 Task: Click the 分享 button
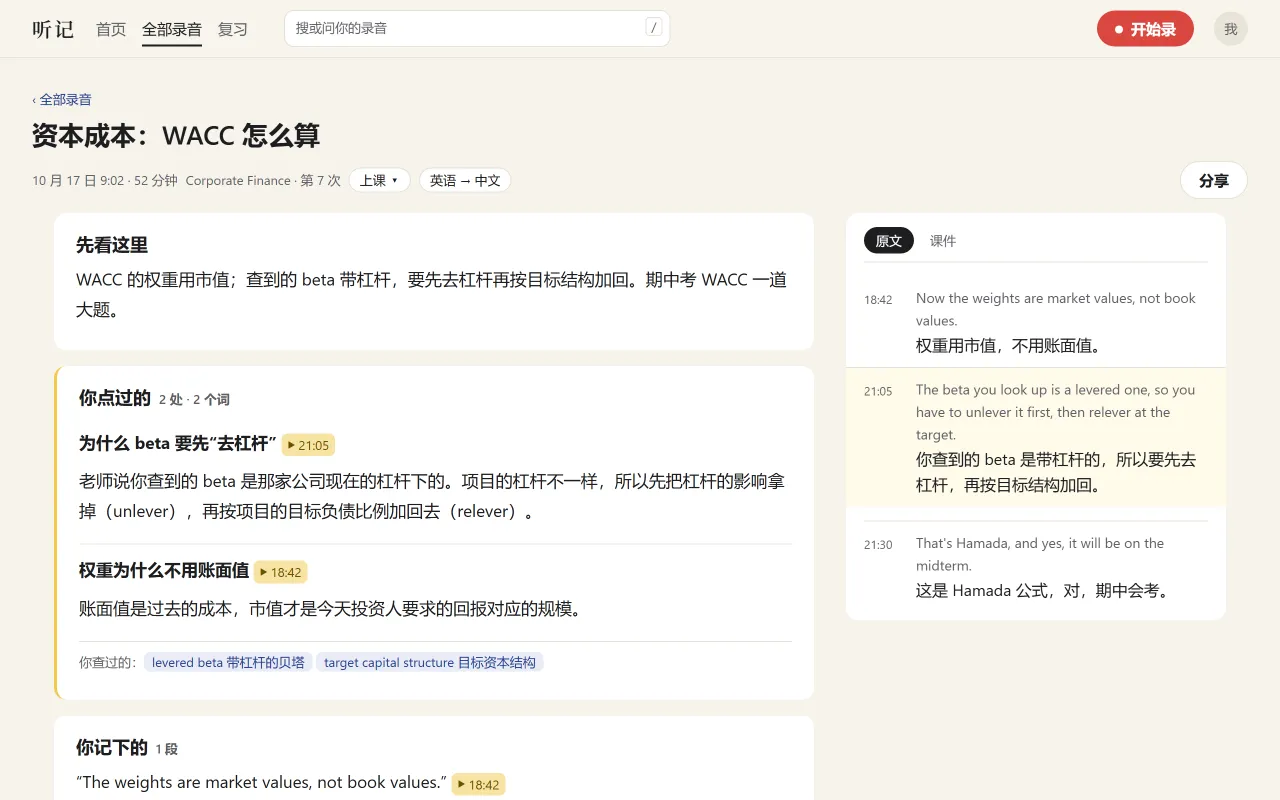click(1214, 180)
